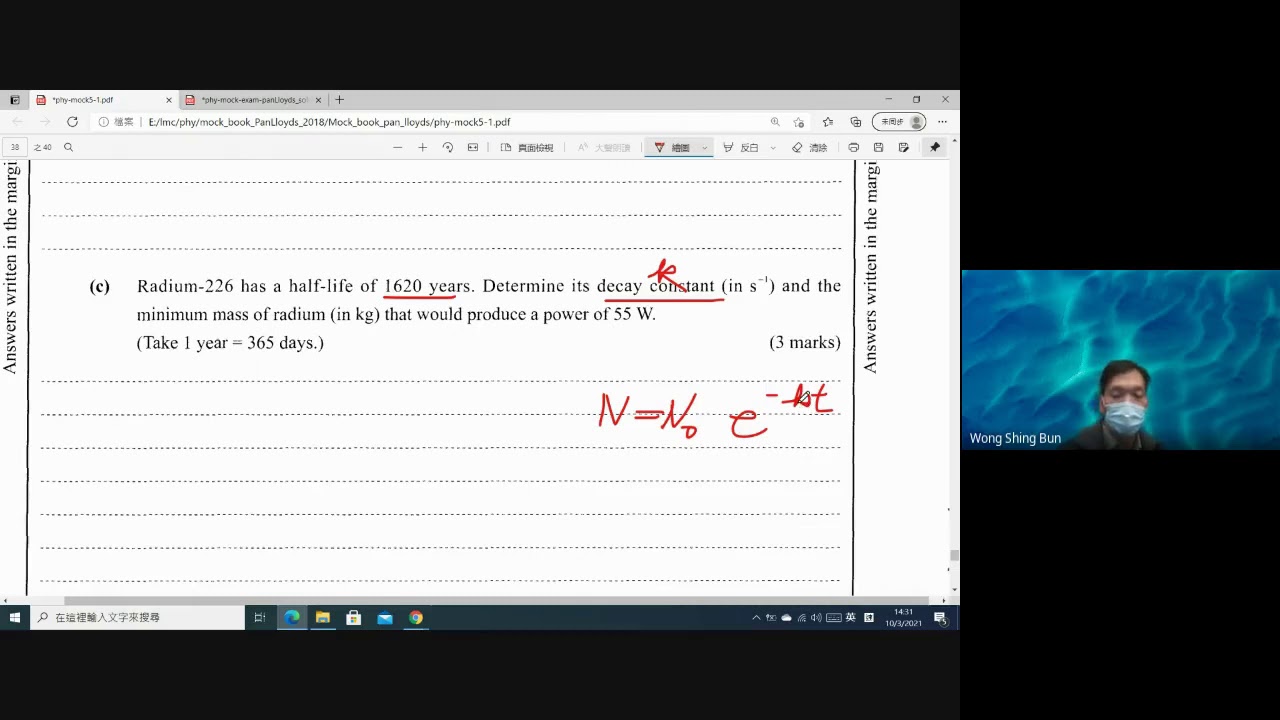Zoom in on the PDF
The width and height of the screenshot is (1280, 720).
[x=422, y=147]
